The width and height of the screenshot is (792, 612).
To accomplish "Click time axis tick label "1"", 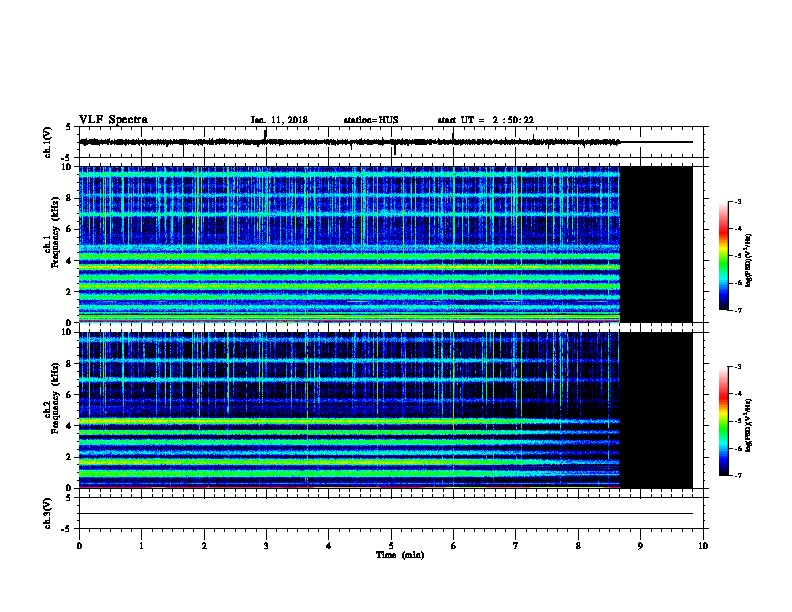I will (141, 546).
